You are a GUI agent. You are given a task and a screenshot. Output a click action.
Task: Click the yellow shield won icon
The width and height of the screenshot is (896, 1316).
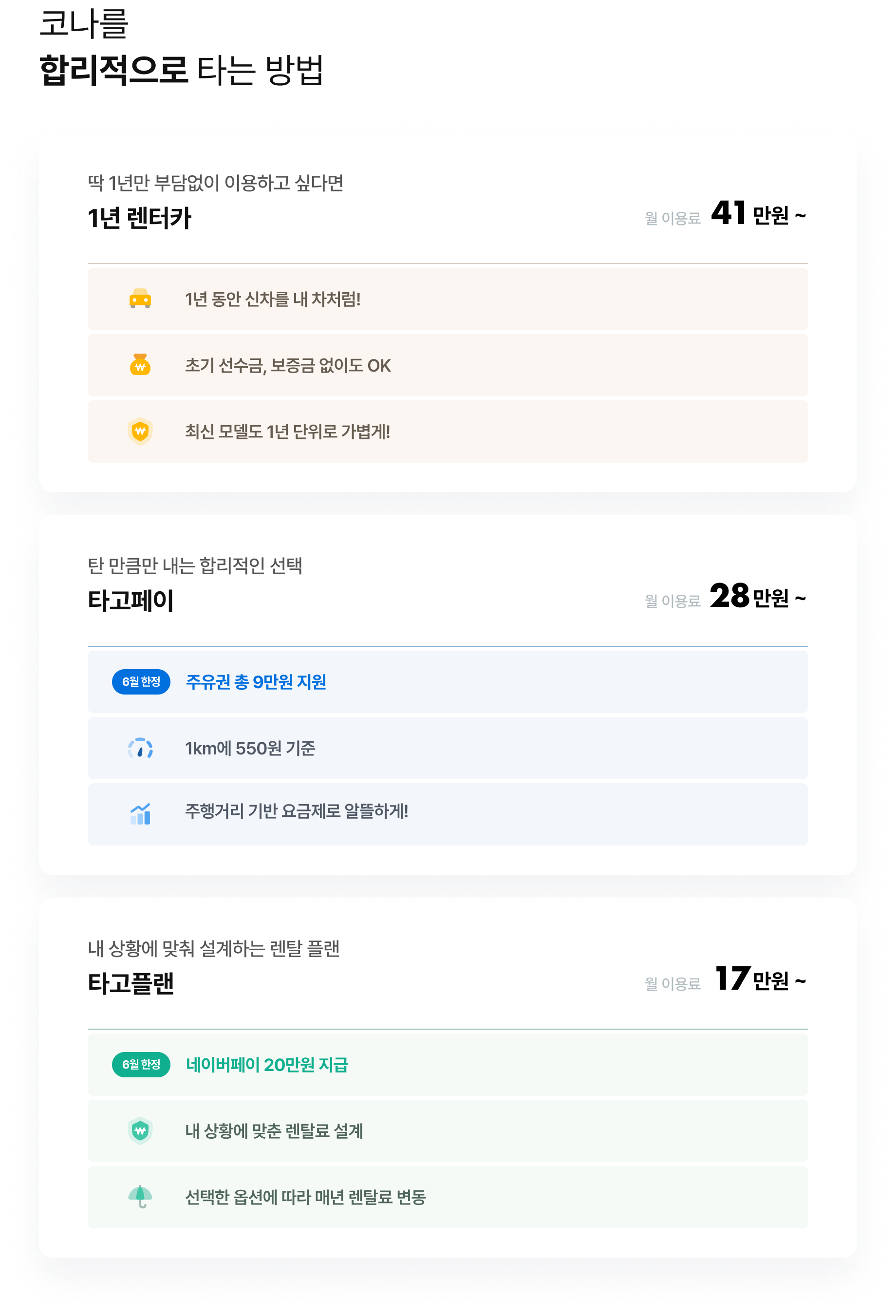click(x=140, y=431)
